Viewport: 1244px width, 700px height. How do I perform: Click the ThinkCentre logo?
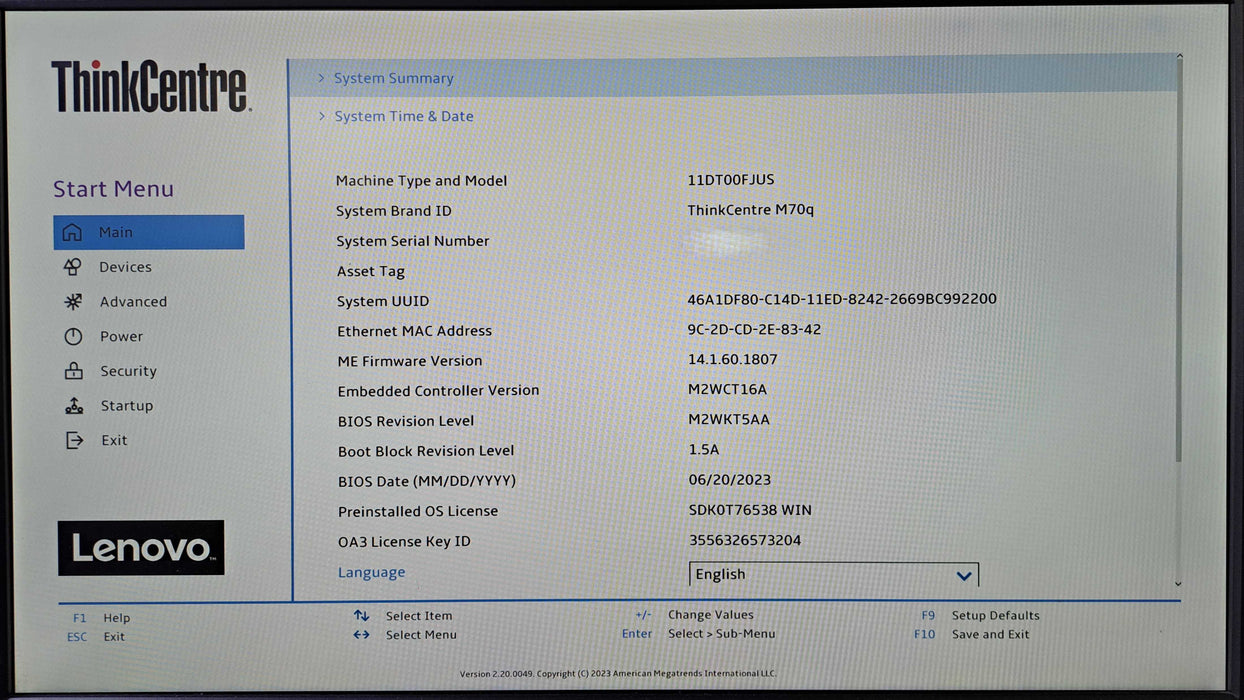click(150, 86)
